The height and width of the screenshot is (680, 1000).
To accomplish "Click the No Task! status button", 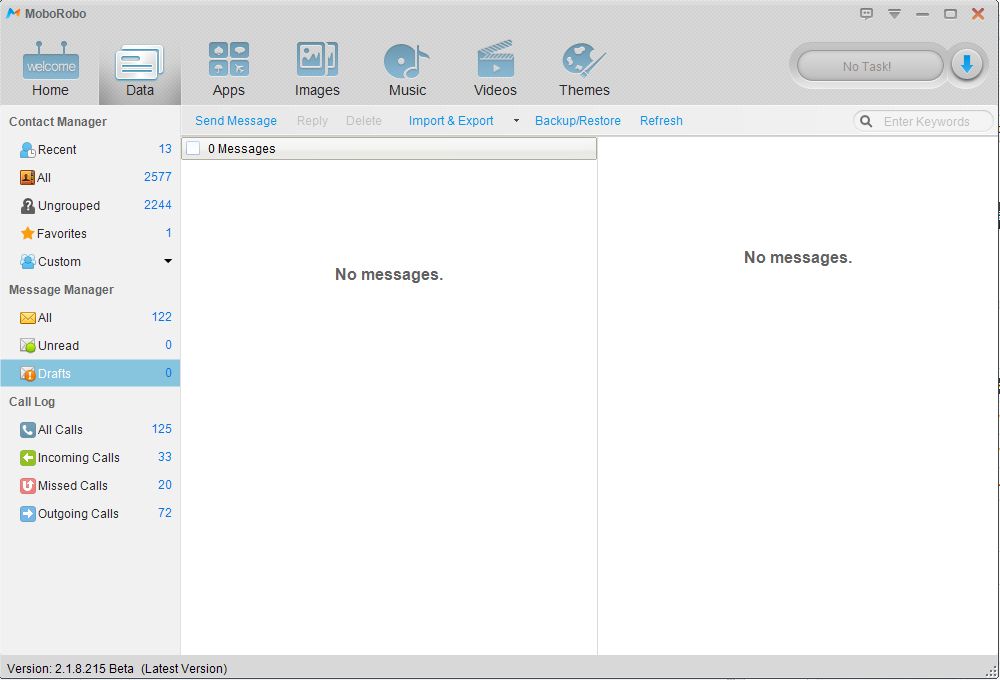I will 869,66.
